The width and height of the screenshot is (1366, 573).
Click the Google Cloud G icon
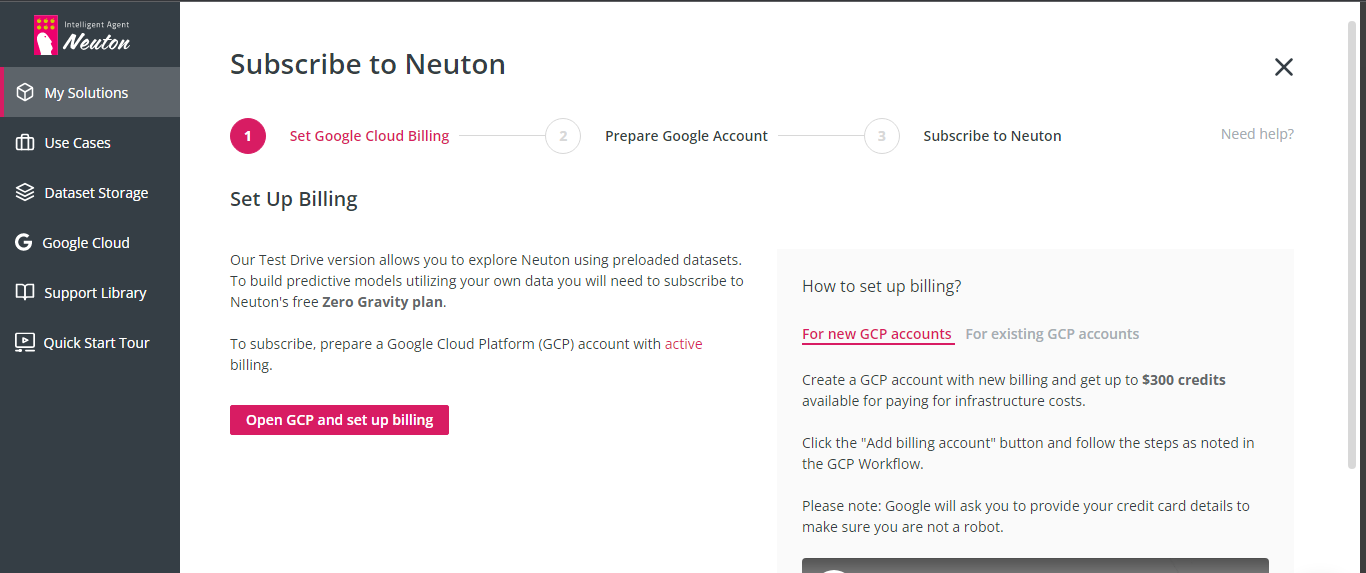(x=23, y=243)
